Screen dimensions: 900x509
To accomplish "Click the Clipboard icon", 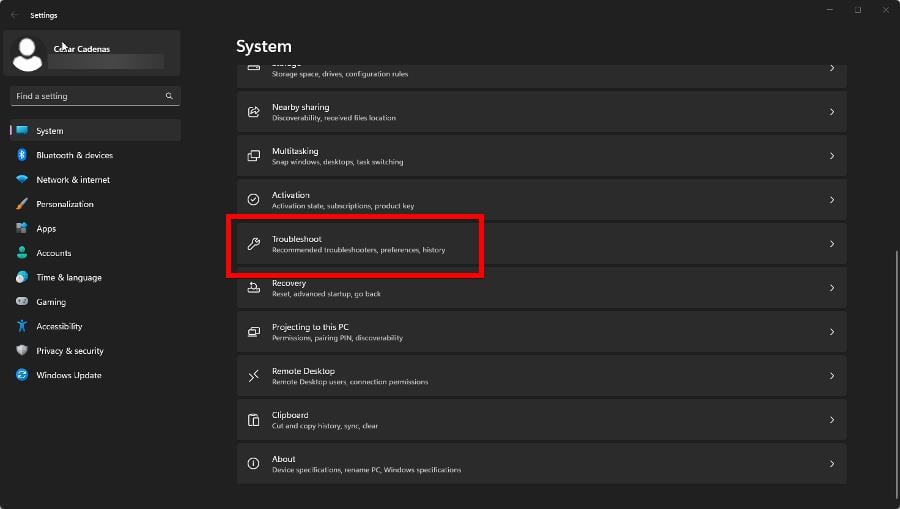I will click(x=253, y=420).
